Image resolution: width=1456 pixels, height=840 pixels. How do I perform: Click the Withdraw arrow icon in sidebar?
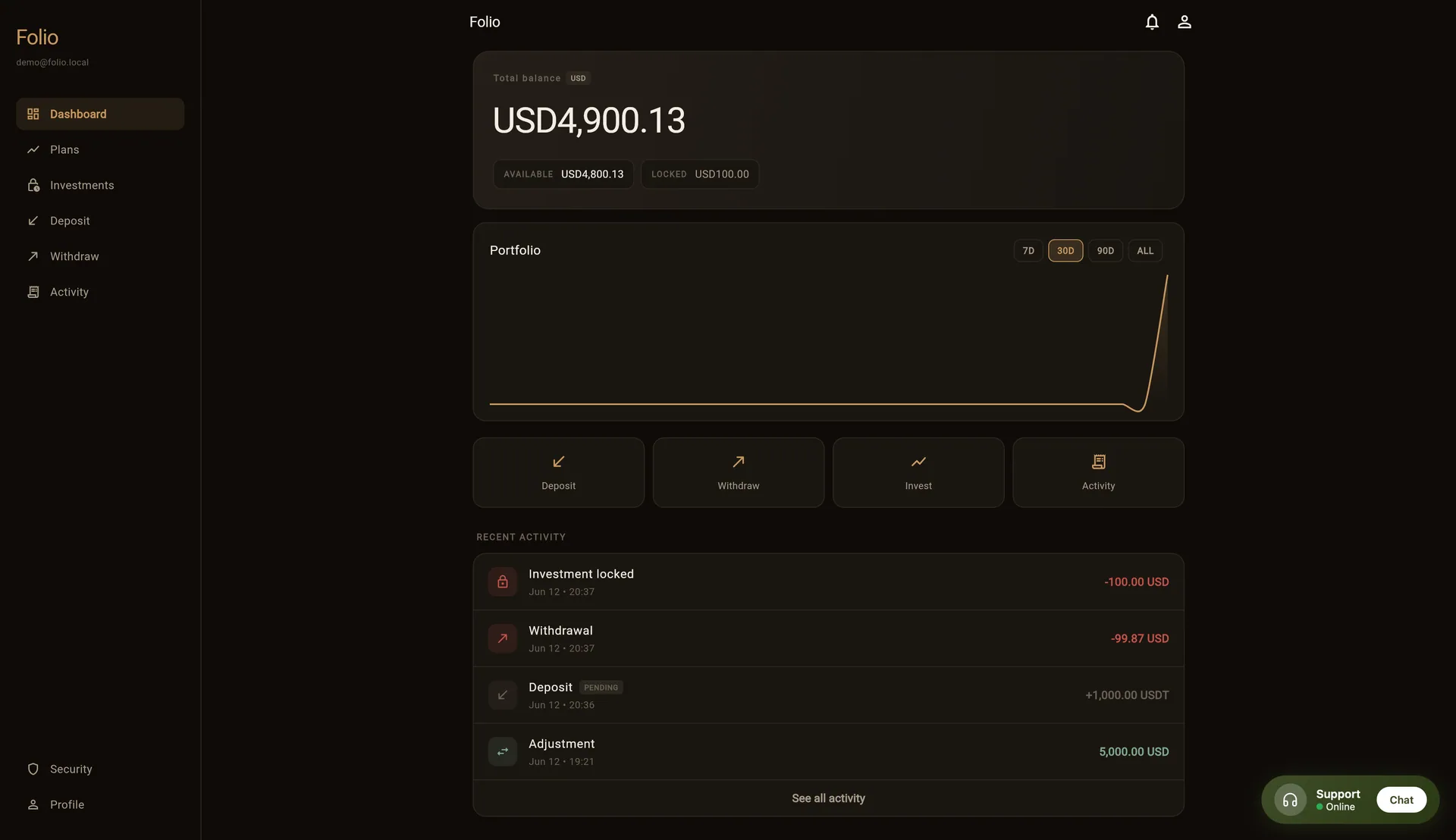pyautogui.click(x=33, y=256)
